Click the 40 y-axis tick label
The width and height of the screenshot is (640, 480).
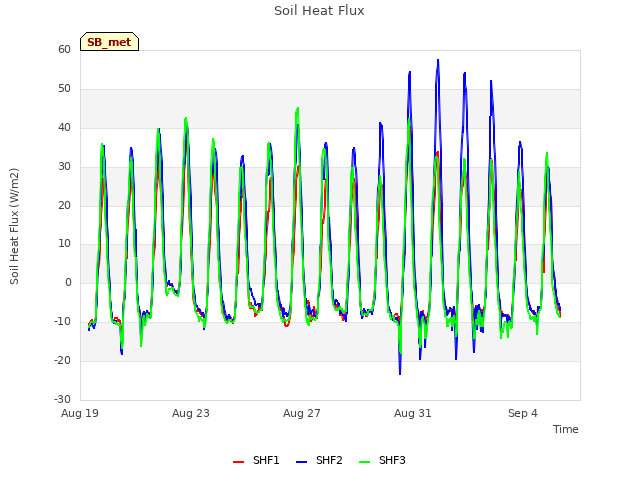tap(64, 128)
